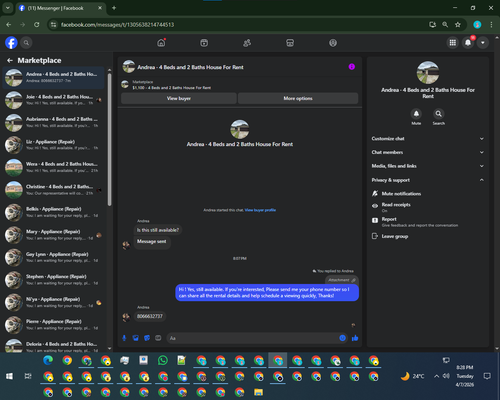This screenshot has width=500, height=400.
Task: Open the Friends icon in top navigation
Action: point(247,43)
